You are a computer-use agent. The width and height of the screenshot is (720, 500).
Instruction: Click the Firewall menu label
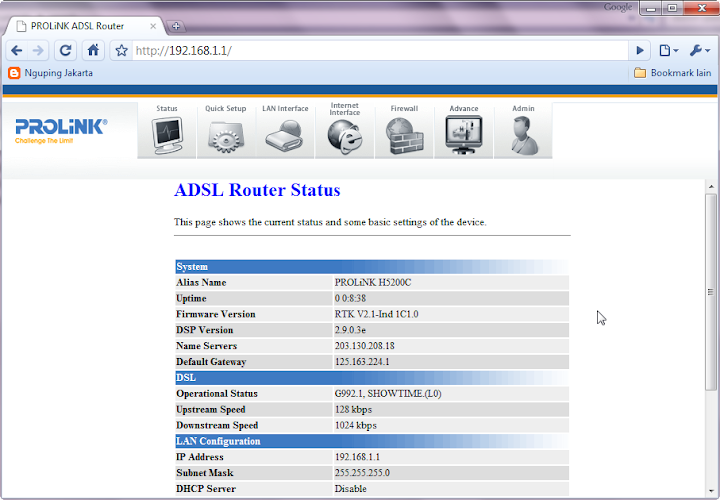(404, 109)
